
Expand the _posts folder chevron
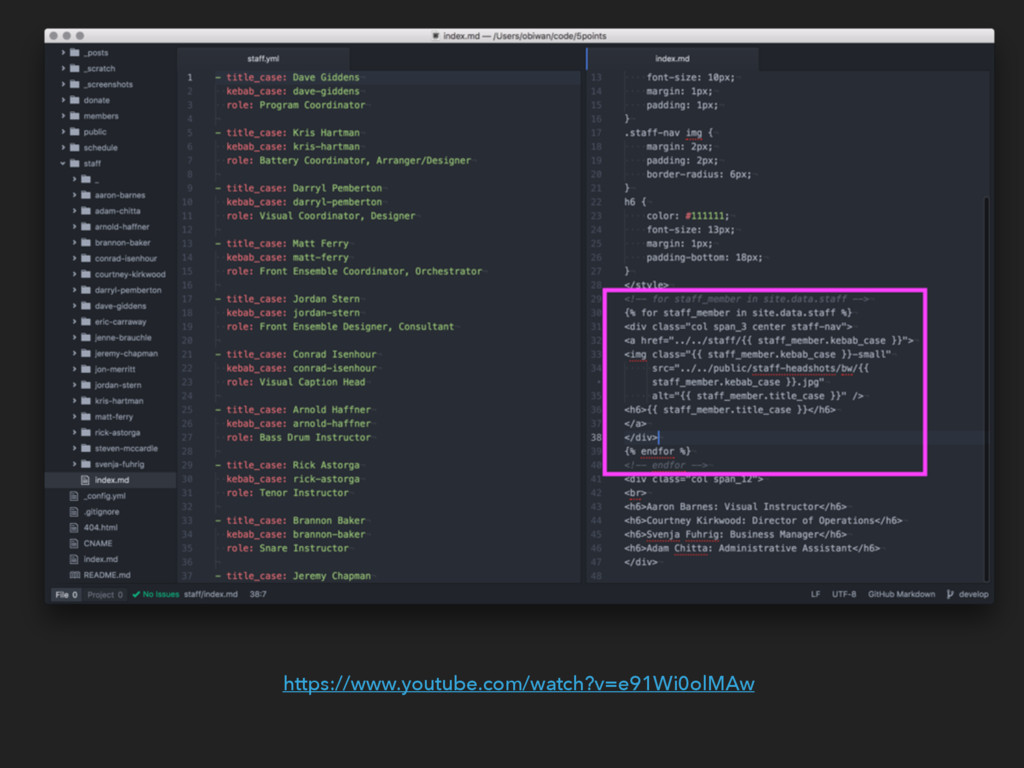pyautogui.click(x=63, y=52)
